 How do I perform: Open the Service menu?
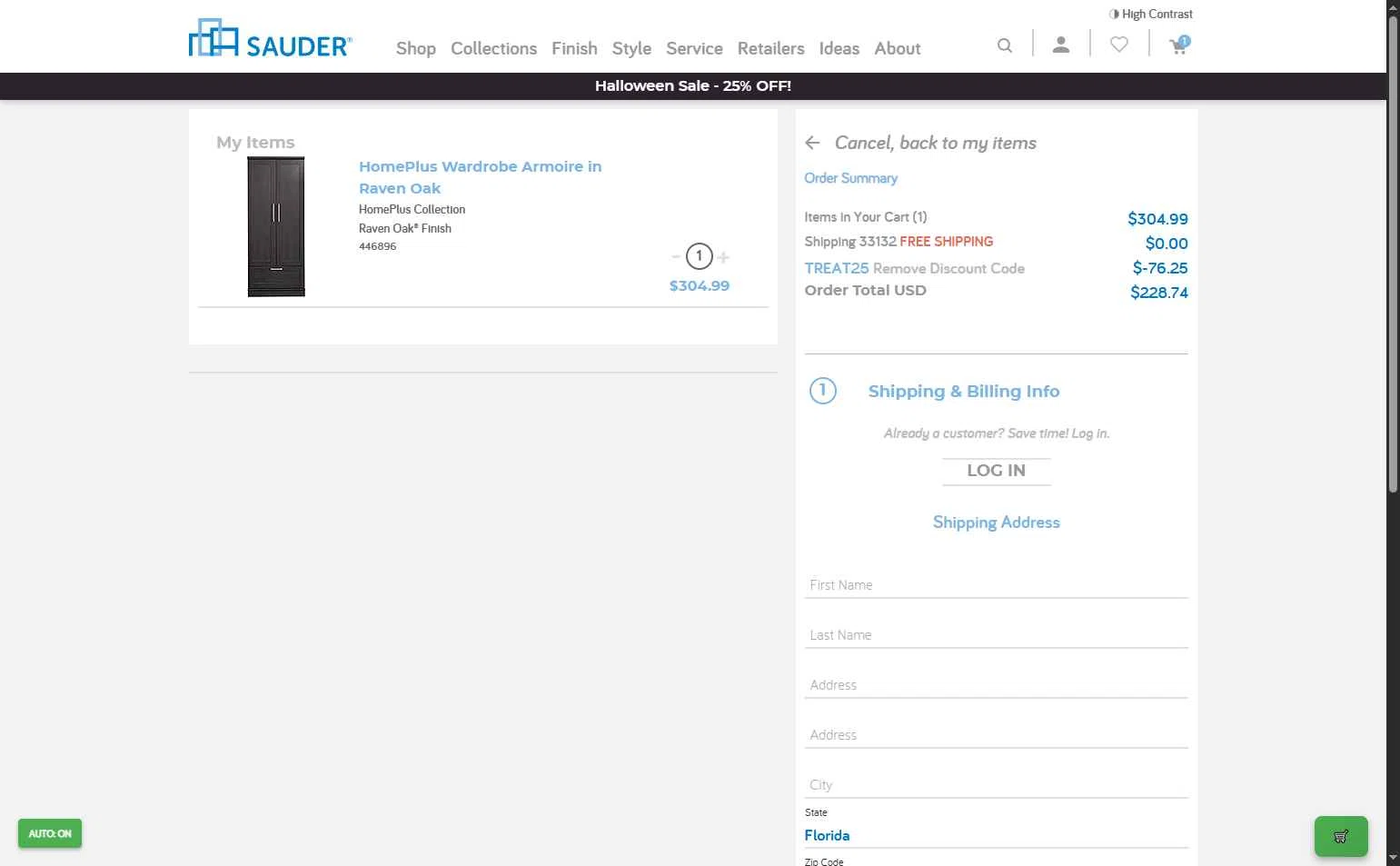point(694,48)
